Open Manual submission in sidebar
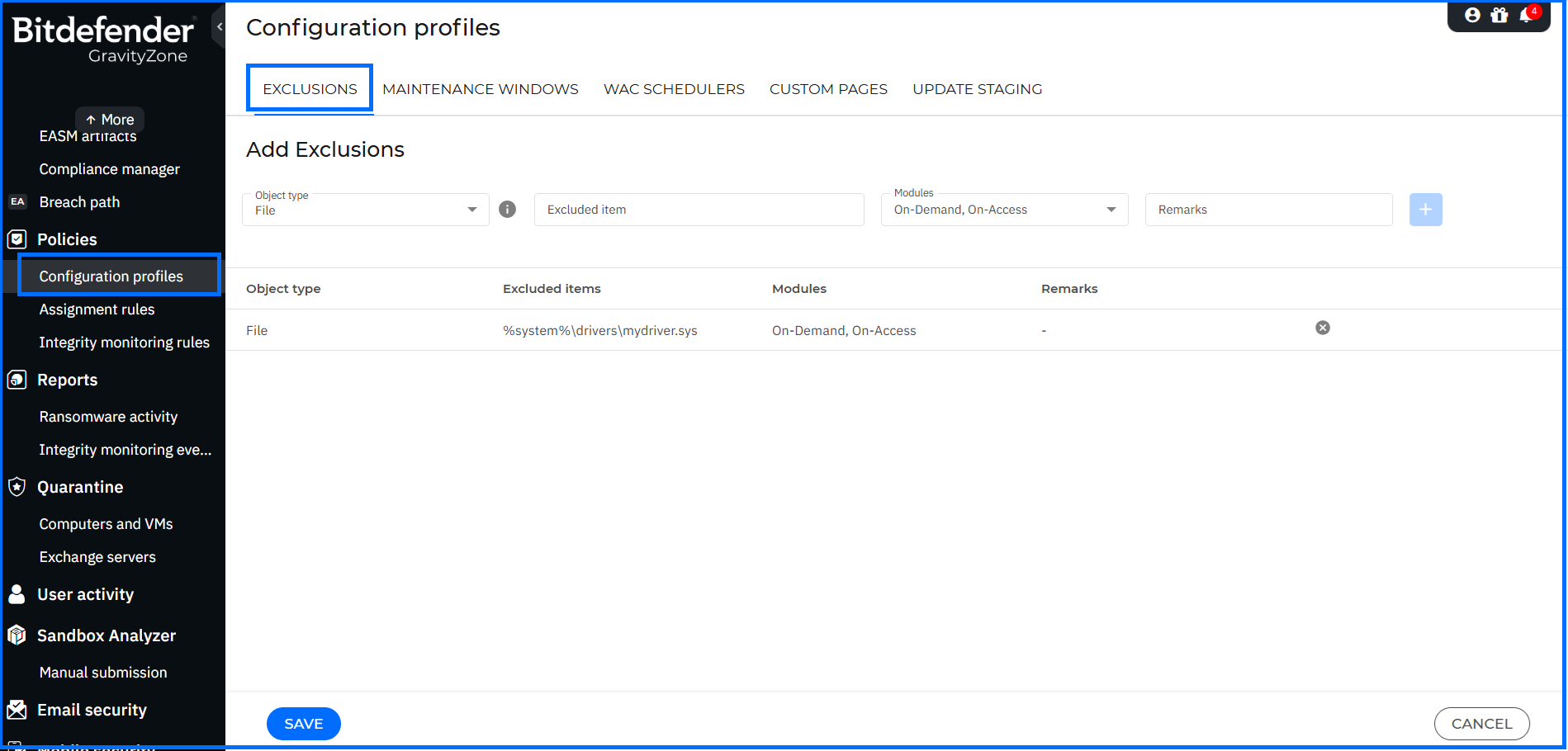This screenshot has height=751, width=1568. pyautogui.click(x=103, y=673)
